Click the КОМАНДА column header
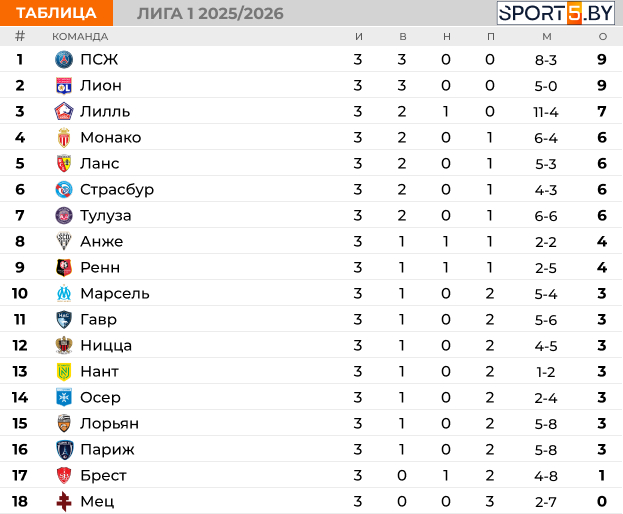Screen dimensions: 623x514 point(80,37)
